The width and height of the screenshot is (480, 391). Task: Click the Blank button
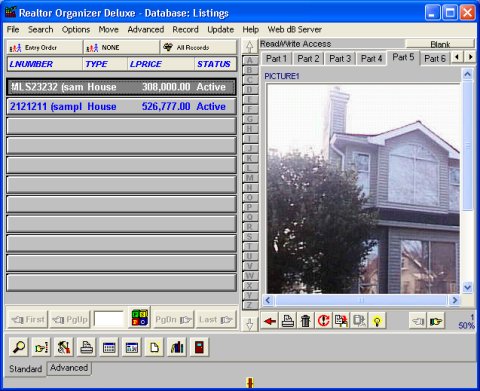(x=440, y=44)
